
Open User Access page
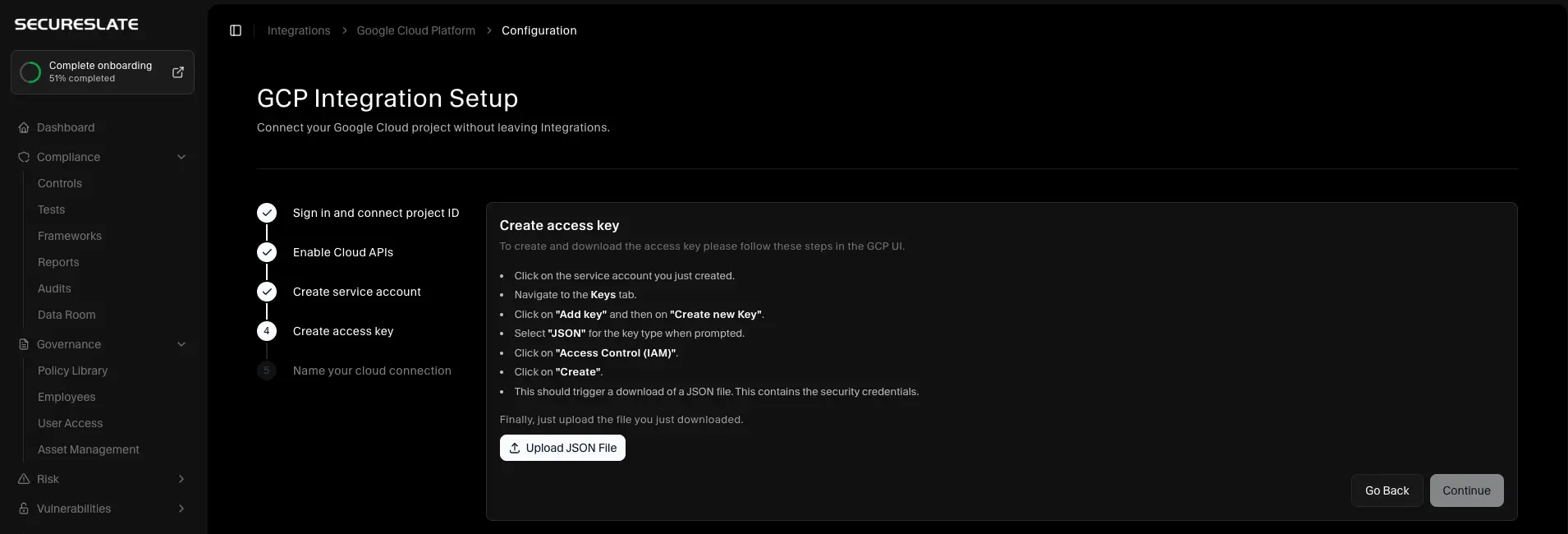[70, 423]
